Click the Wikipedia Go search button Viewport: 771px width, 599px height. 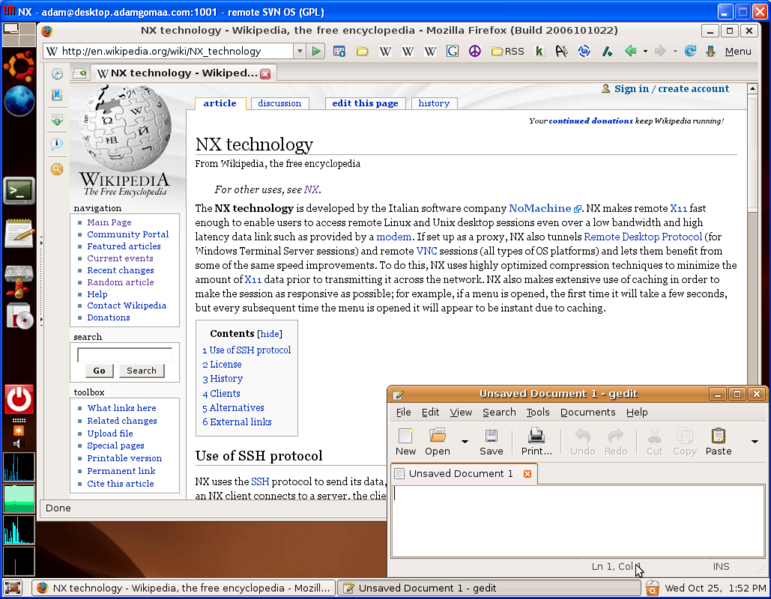[99, 370]
